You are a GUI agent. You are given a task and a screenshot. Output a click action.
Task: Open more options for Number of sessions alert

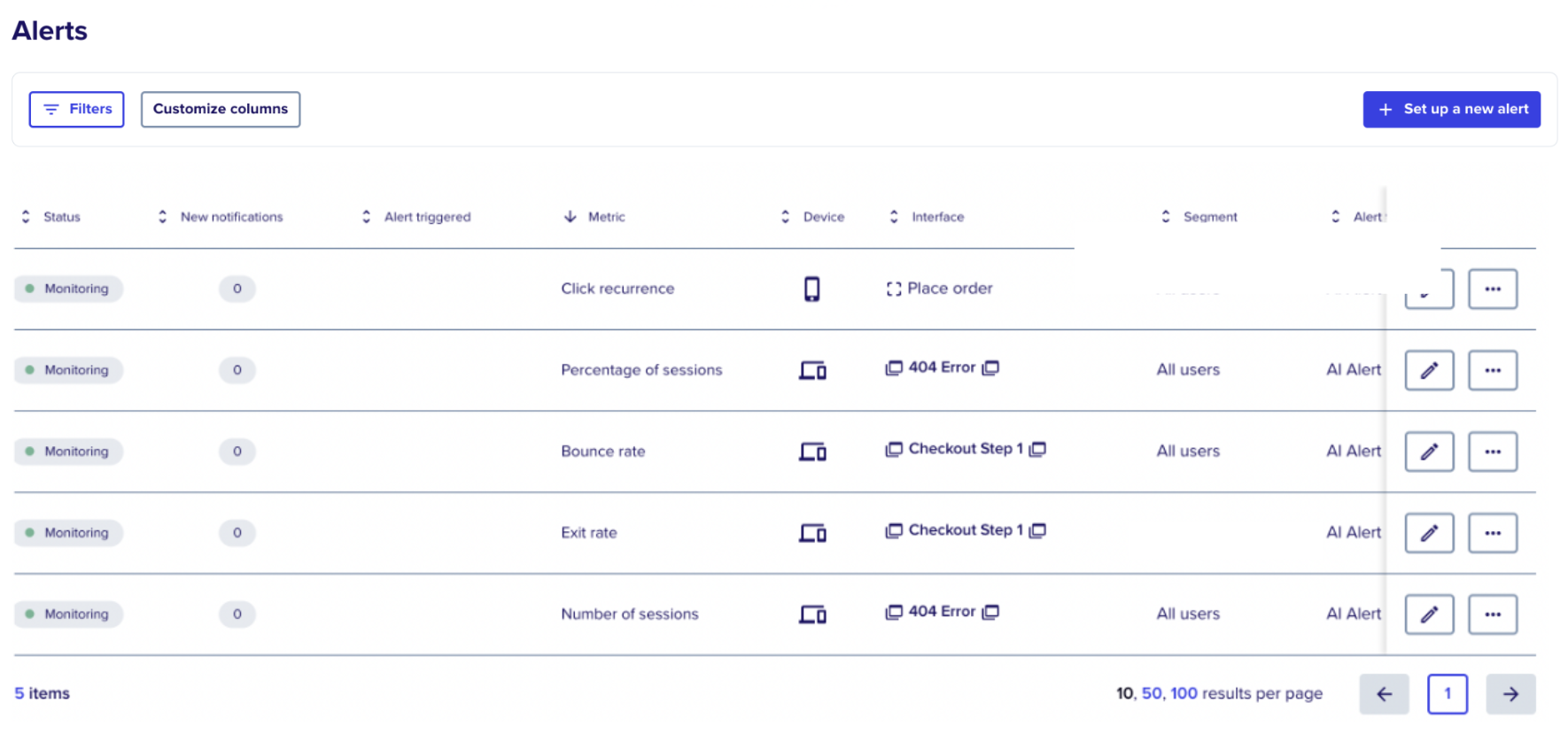coord(1493,614)
